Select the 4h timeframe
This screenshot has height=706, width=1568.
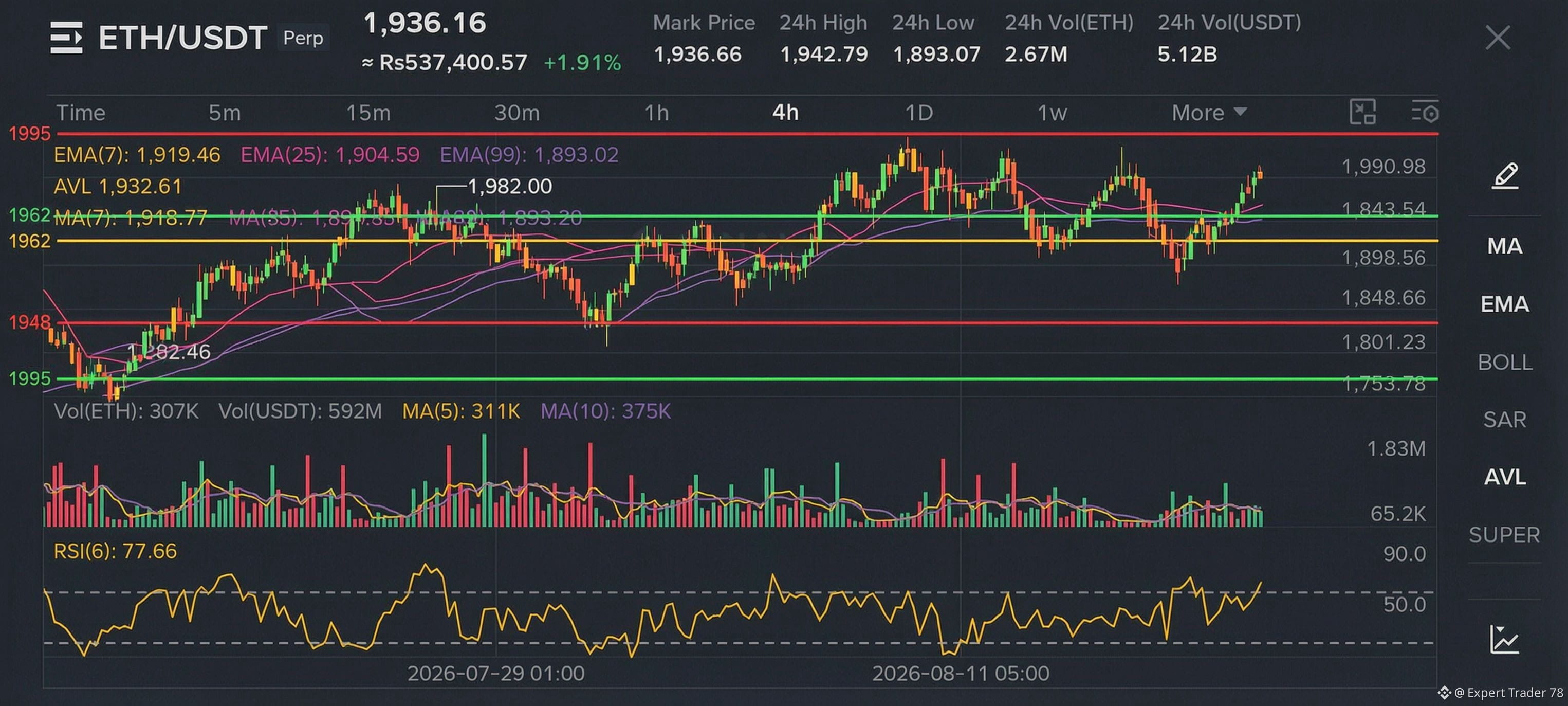tap(785, 113)
